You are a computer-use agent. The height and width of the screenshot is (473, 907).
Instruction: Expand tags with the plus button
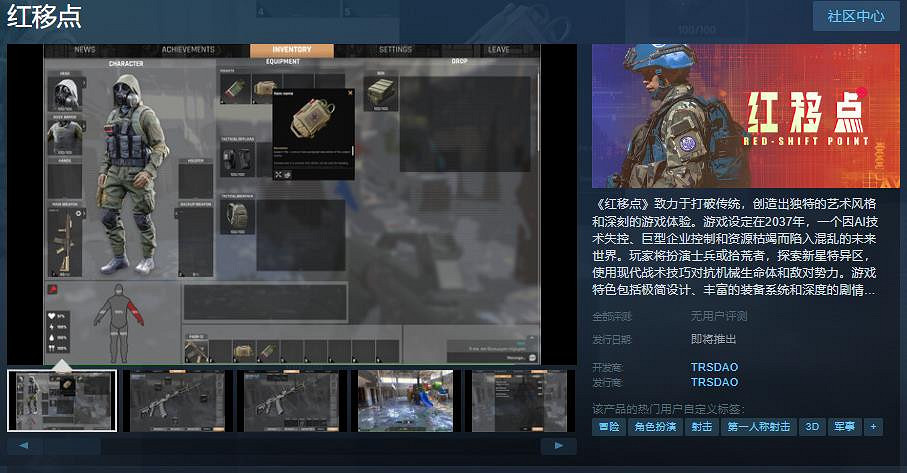(873, 426)
